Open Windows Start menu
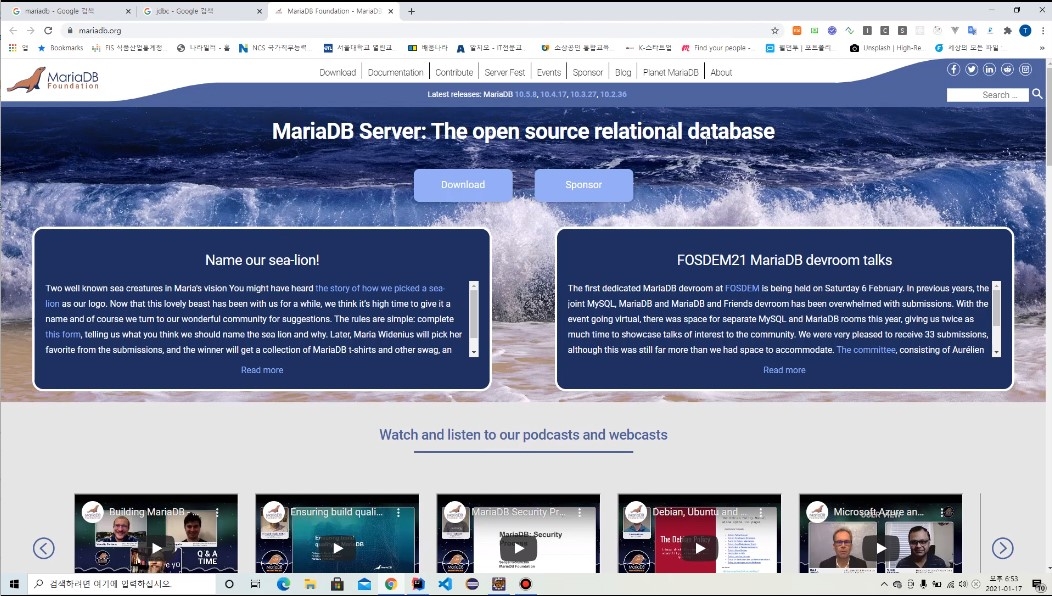1052x596 pixels. [x=13, y=584]
